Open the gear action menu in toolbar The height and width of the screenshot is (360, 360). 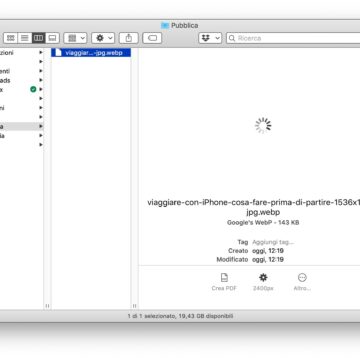pos(103,38)
